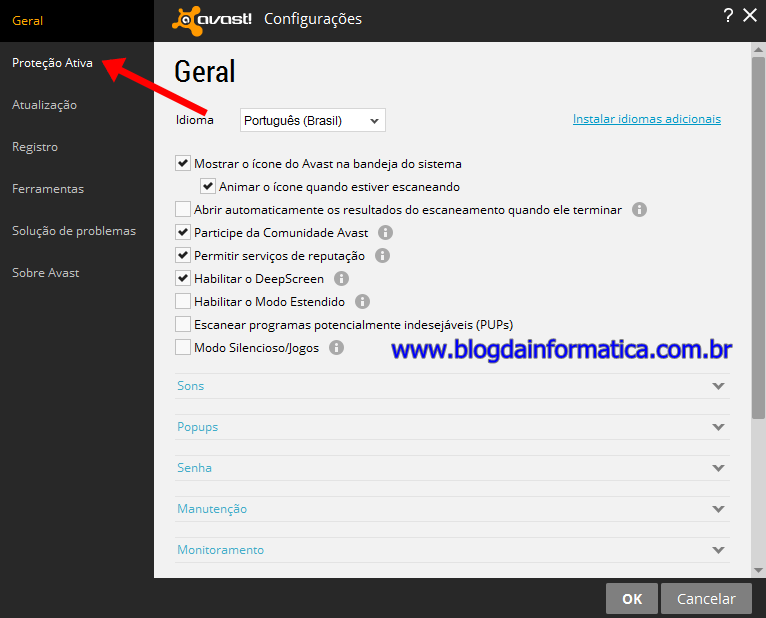Image resolution: width=766 pixels, height=618 pixels.
Task: Enable Abrir automaticamente os resultados do escaneamento
Action: tap(183, 209)
